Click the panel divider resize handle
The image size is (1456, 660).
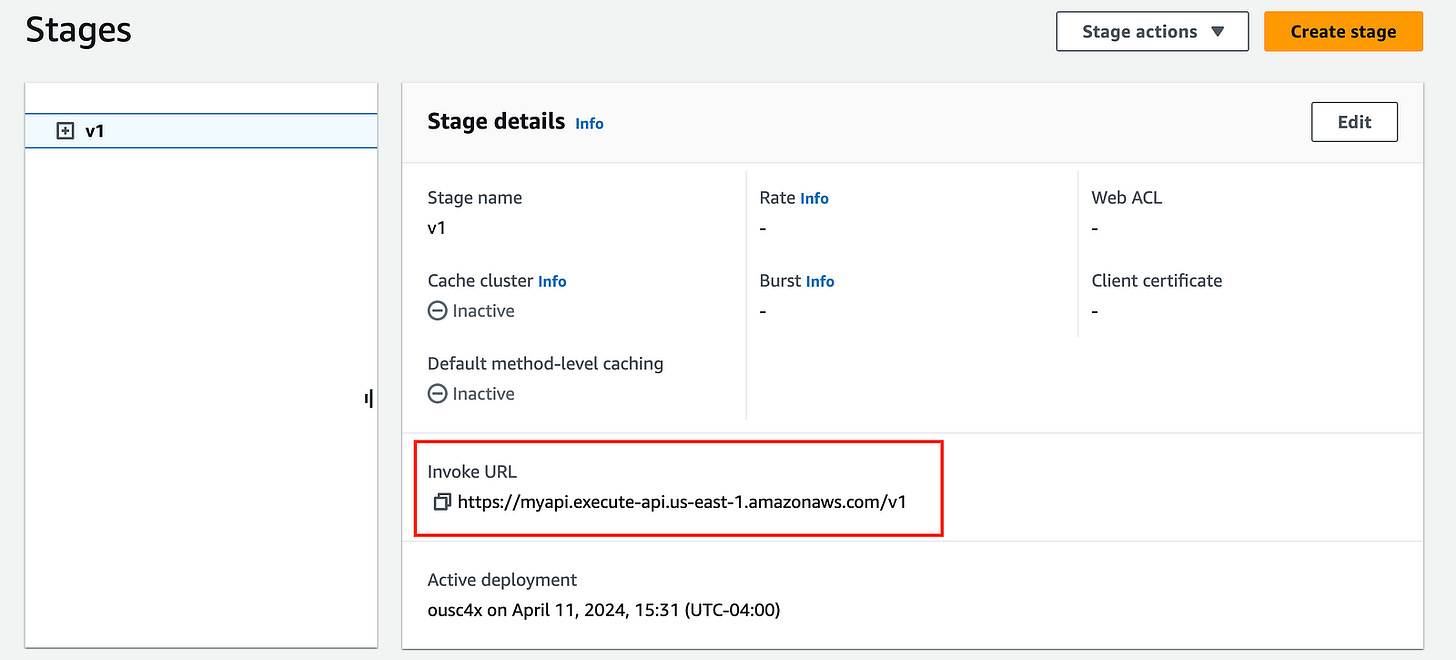pyautogui.click(x=369, y=399)
